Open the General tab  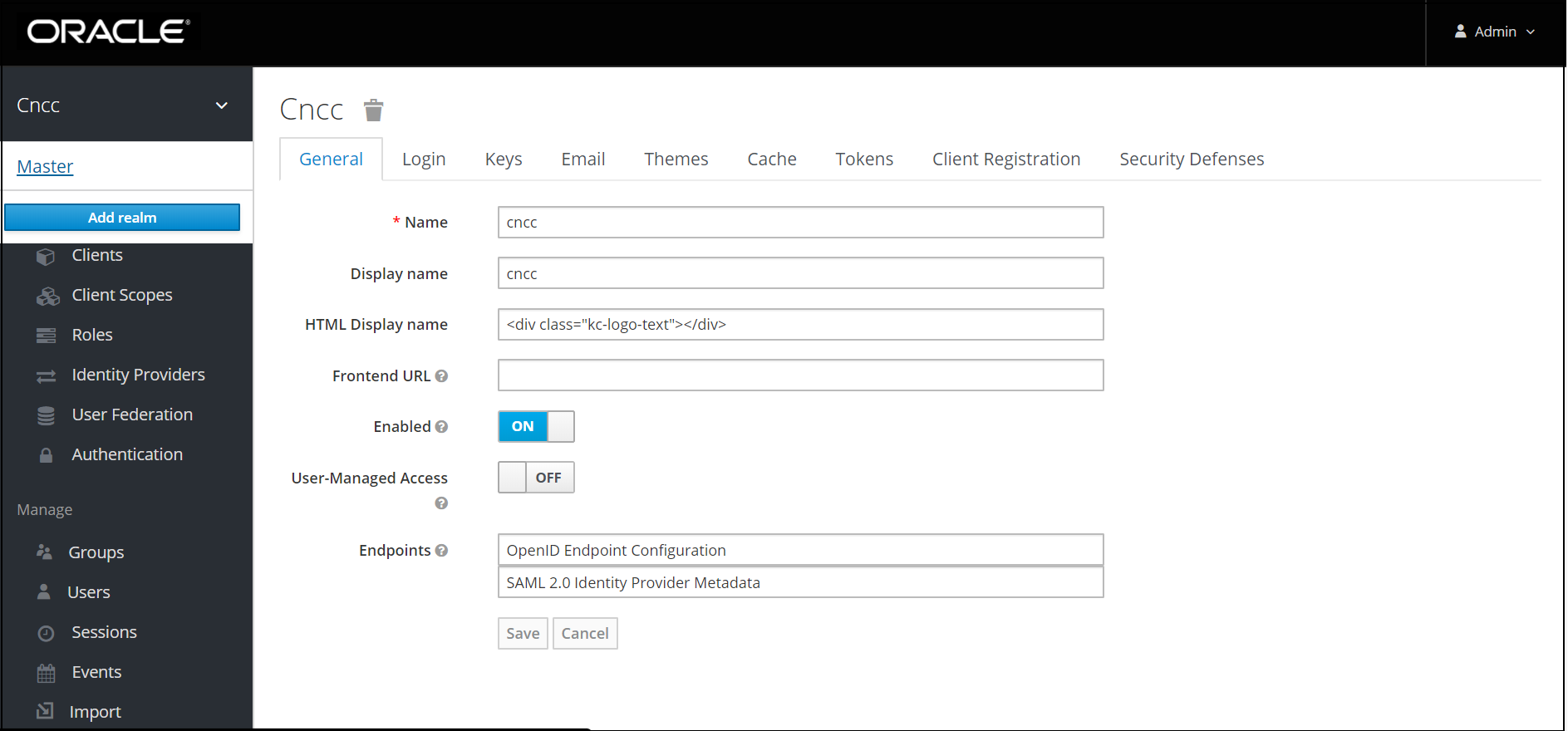coord(331,159)
